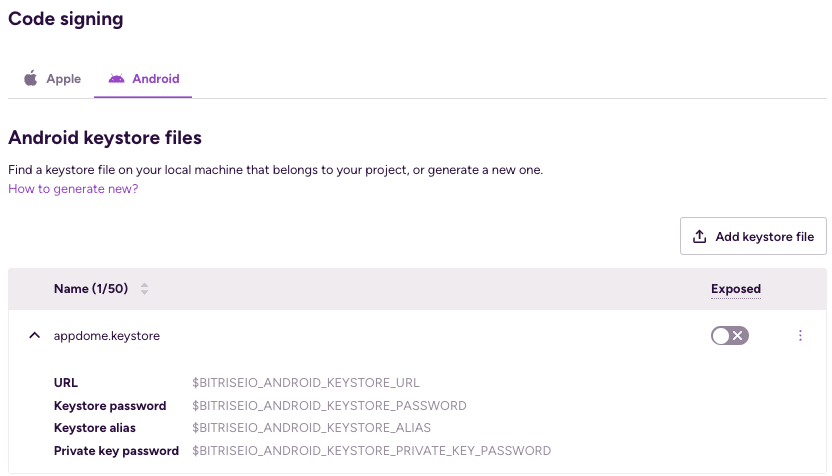The image size is (832, 476).
Task: Click the $BITRISEIO_ANDROID_KEYSTORE_ALIAS variable
Action: point(311,428)
